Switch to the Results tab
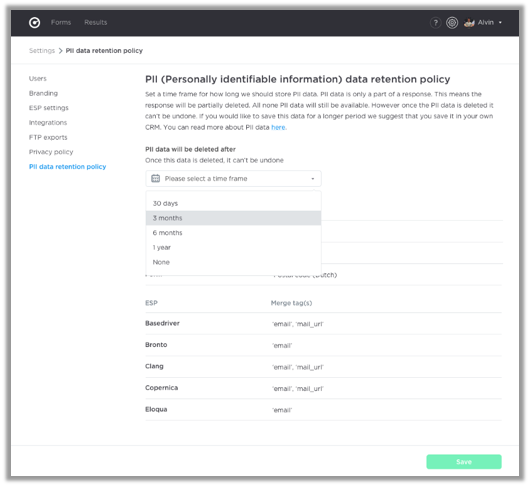Viewport: 530px width, 486px height. (96, 22)
